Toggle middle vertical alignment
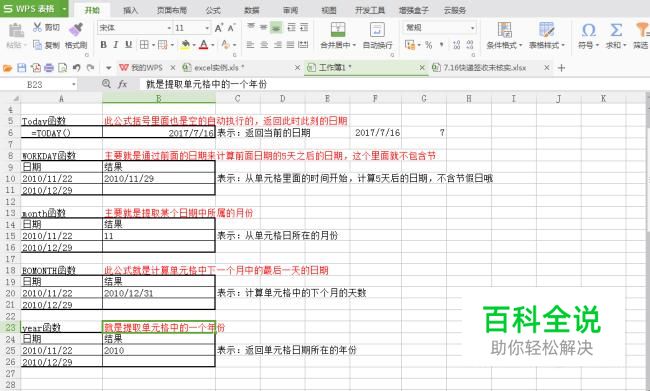The height and width of the screenshot is (391, 650). pos(264,27)
